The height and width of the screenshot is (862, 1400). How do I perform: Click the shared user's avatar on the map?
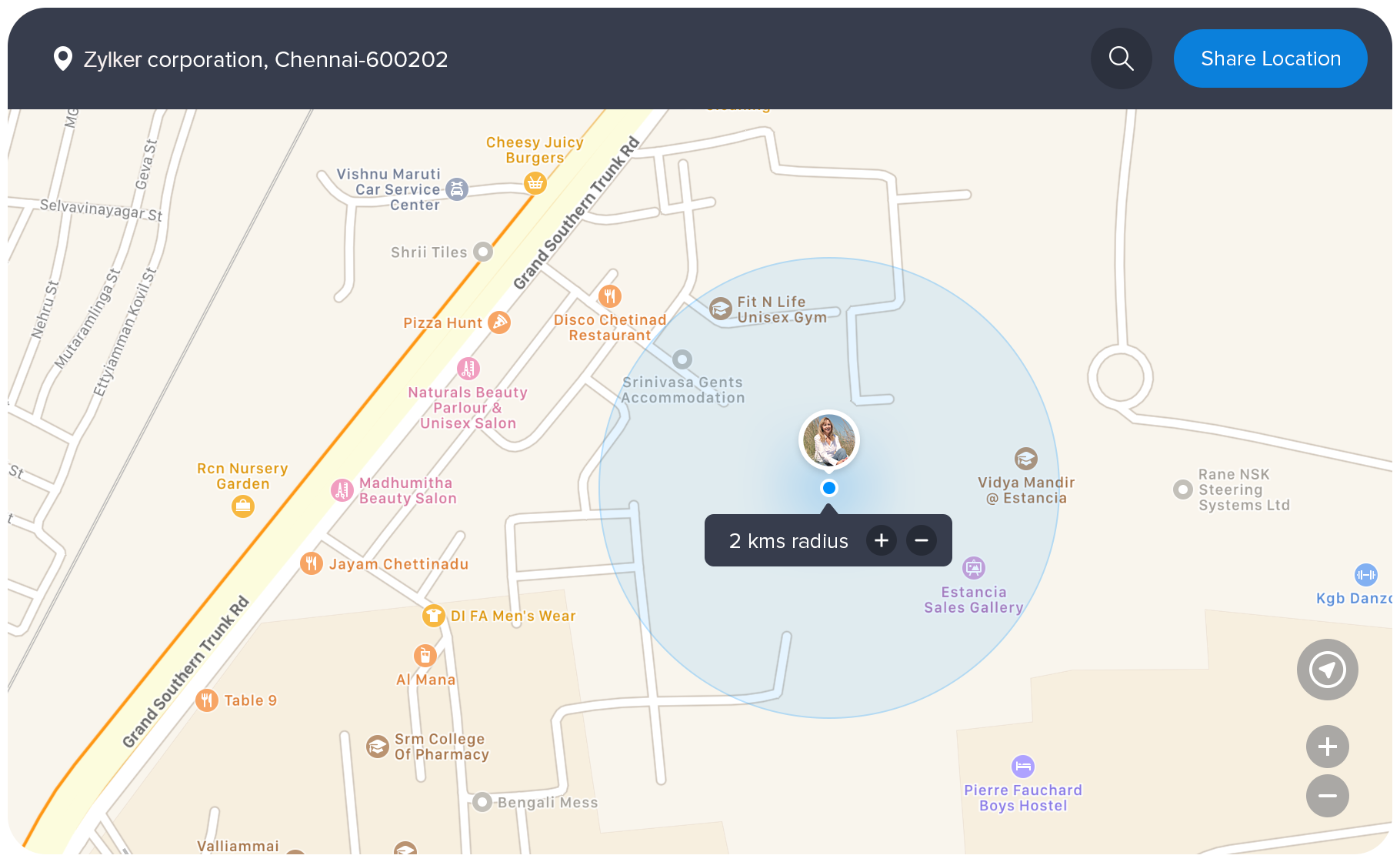coord(828,440)
